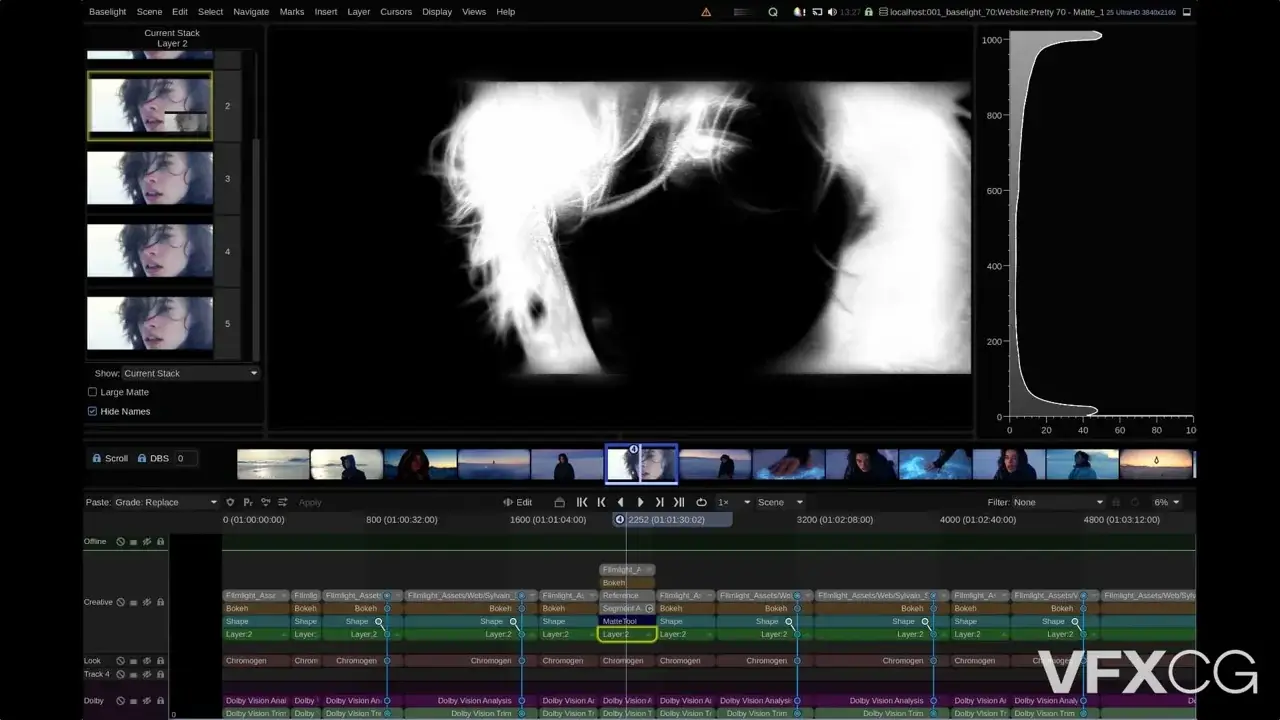Screen dimensions: 1280x720
Task: Hide the Dolby track visibility
Action: [x=147, y=700]
